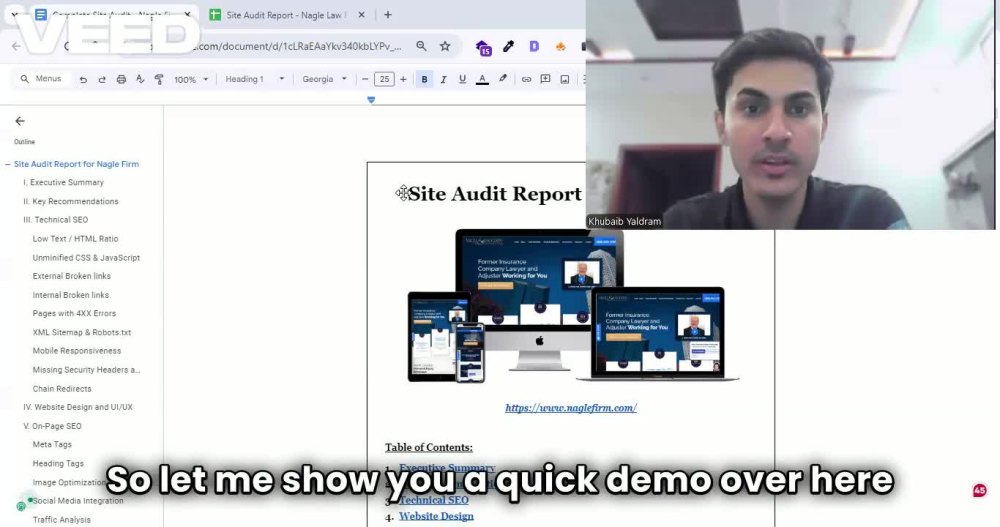
Task: Insert a link using the chain icon
Action: 526,80
